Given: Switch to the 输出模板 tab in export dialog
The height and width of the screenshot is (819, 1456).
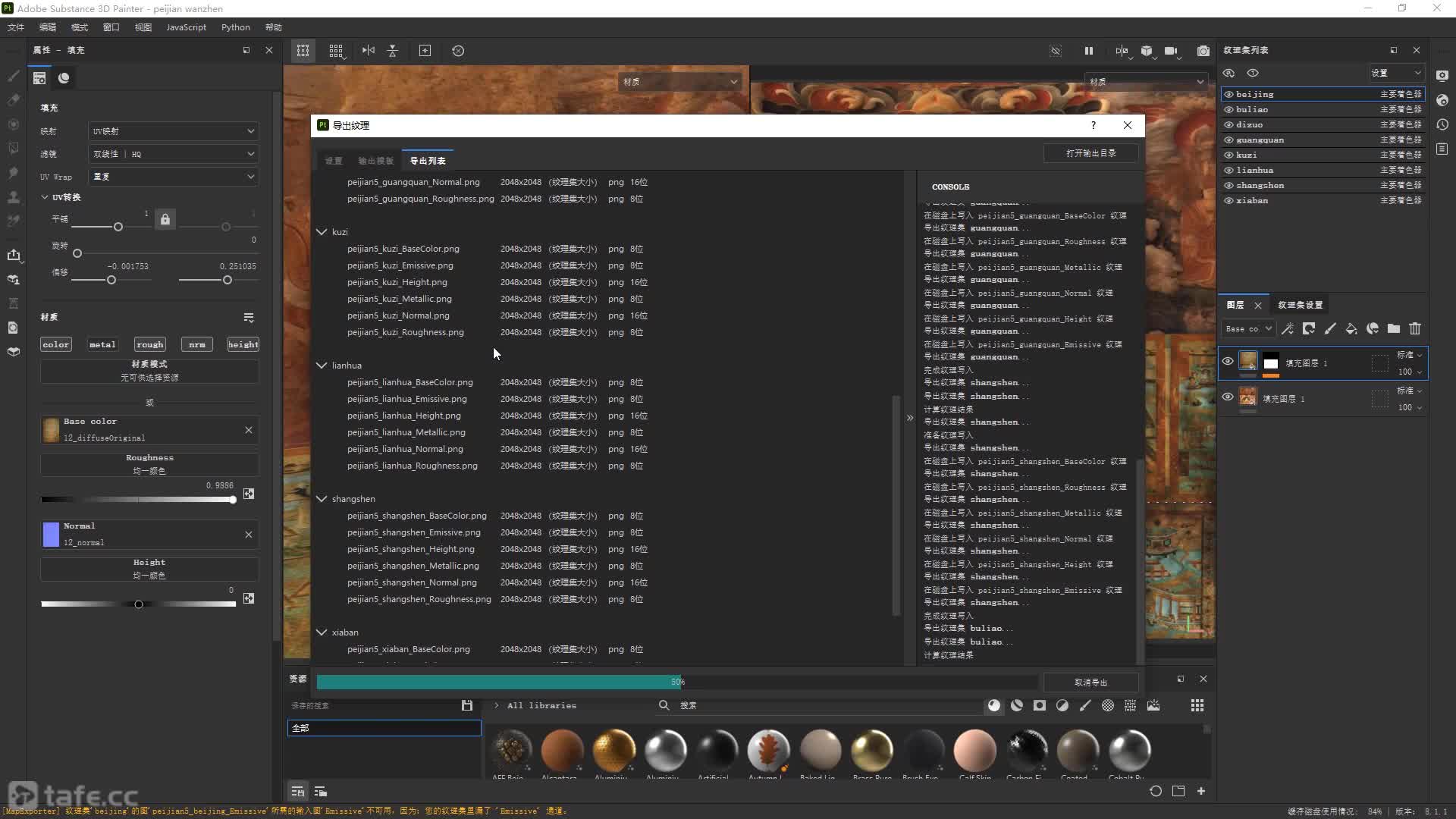Looking at the screenshot, I should (x=375, y=161).
